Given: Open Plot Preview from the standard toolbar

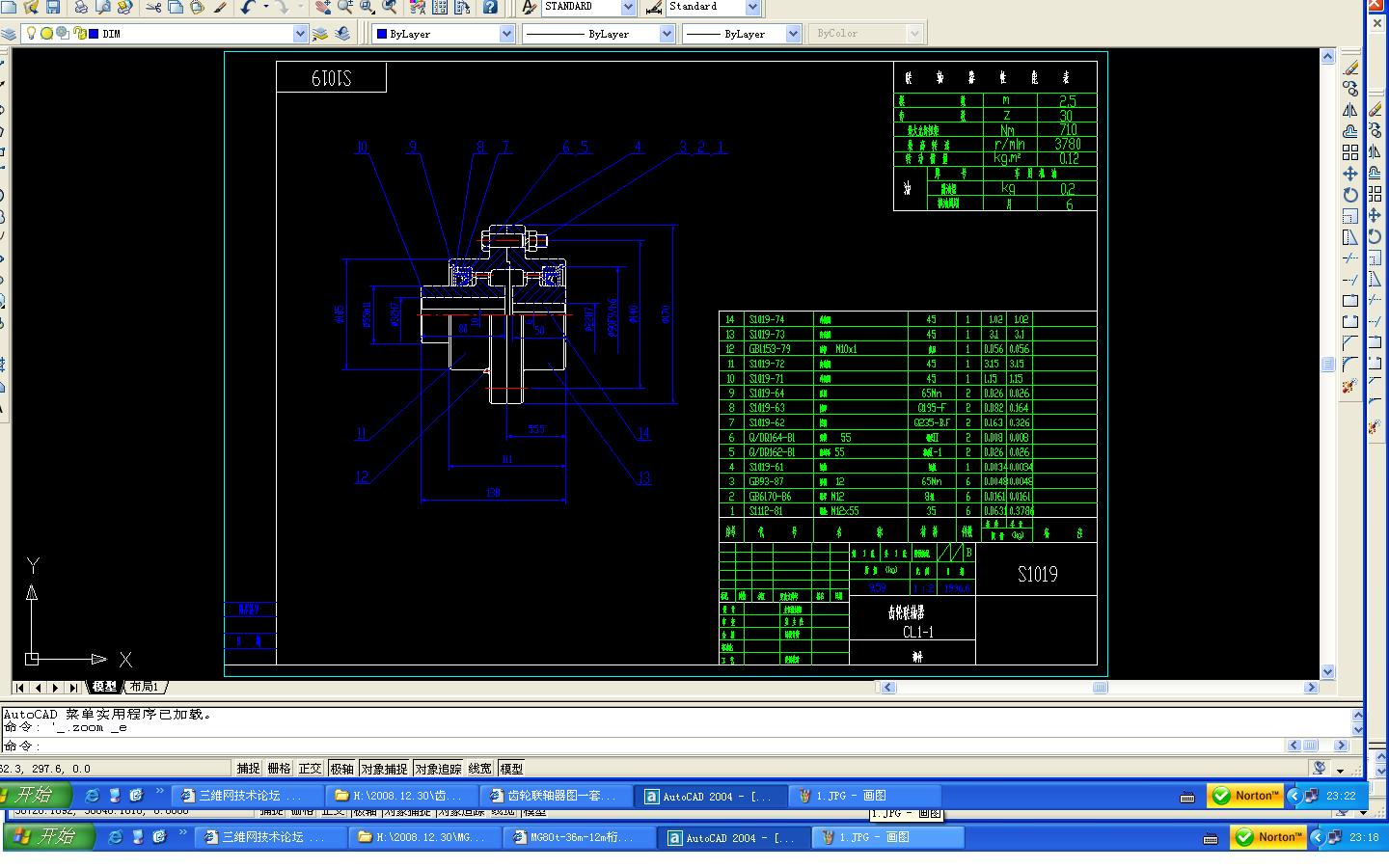Looking at the screenshot, I should 102,7.
